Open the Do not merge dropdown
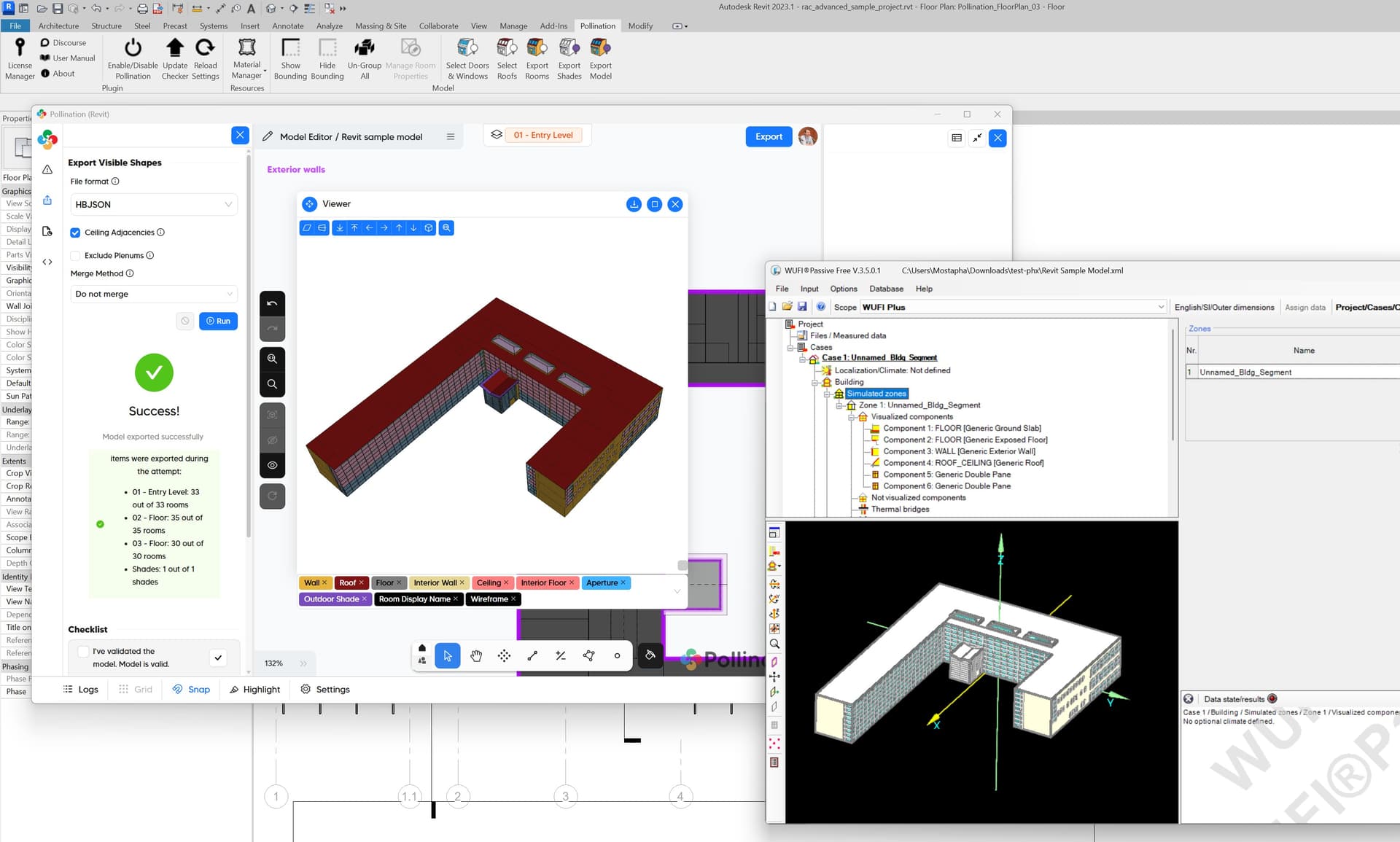The height and width of the screenshot is (842, 1400). (154, 294)
